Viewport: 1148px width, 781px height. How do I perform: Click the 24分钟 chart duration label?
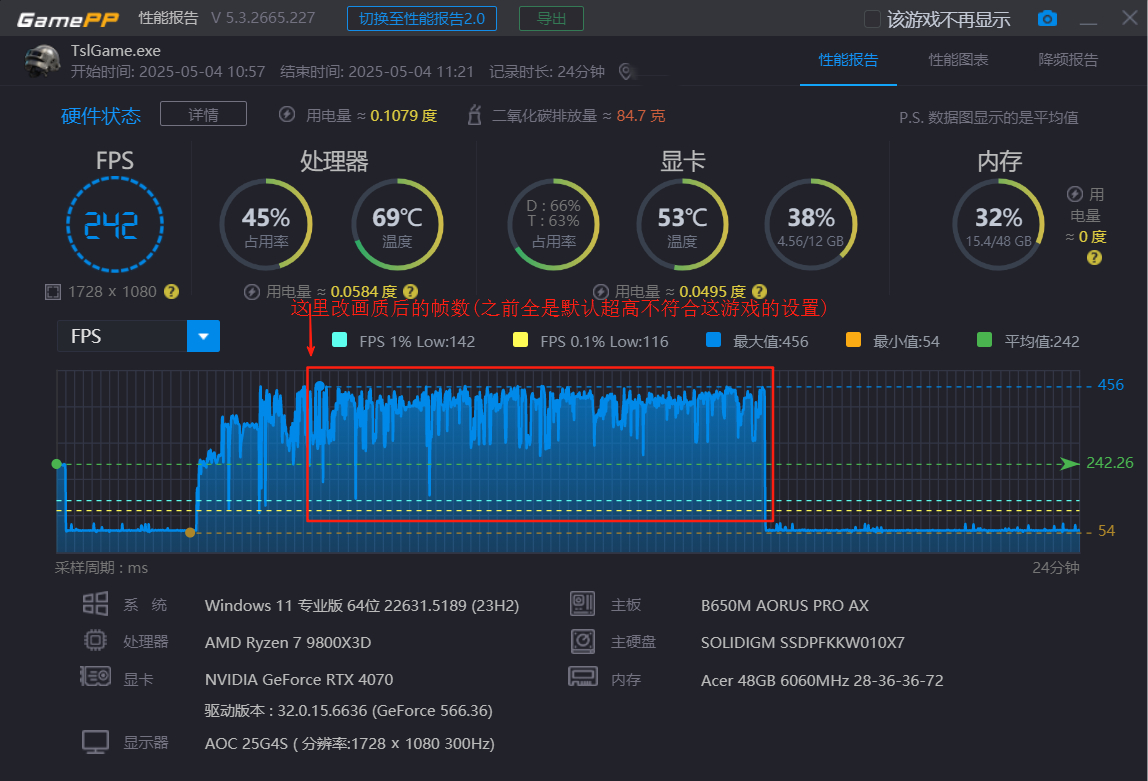(1056, 568)
